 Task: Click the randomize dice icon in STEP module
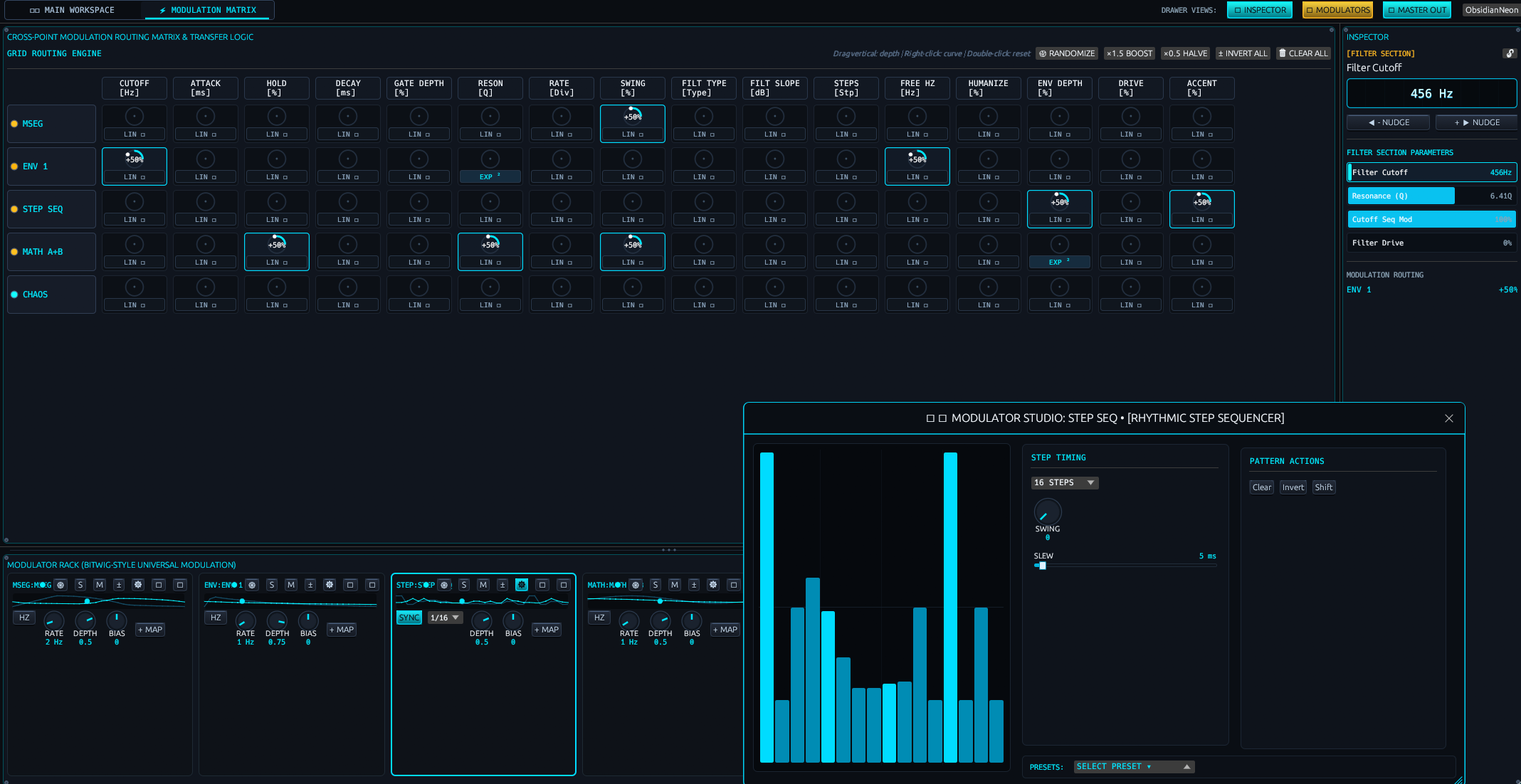click(444, 585)
